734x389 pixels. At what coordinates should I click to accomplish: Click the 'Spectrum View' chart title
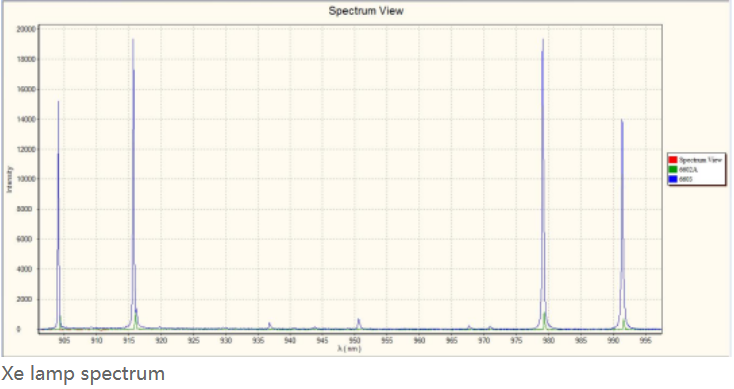pyautogui.click(x=366, y=11)
